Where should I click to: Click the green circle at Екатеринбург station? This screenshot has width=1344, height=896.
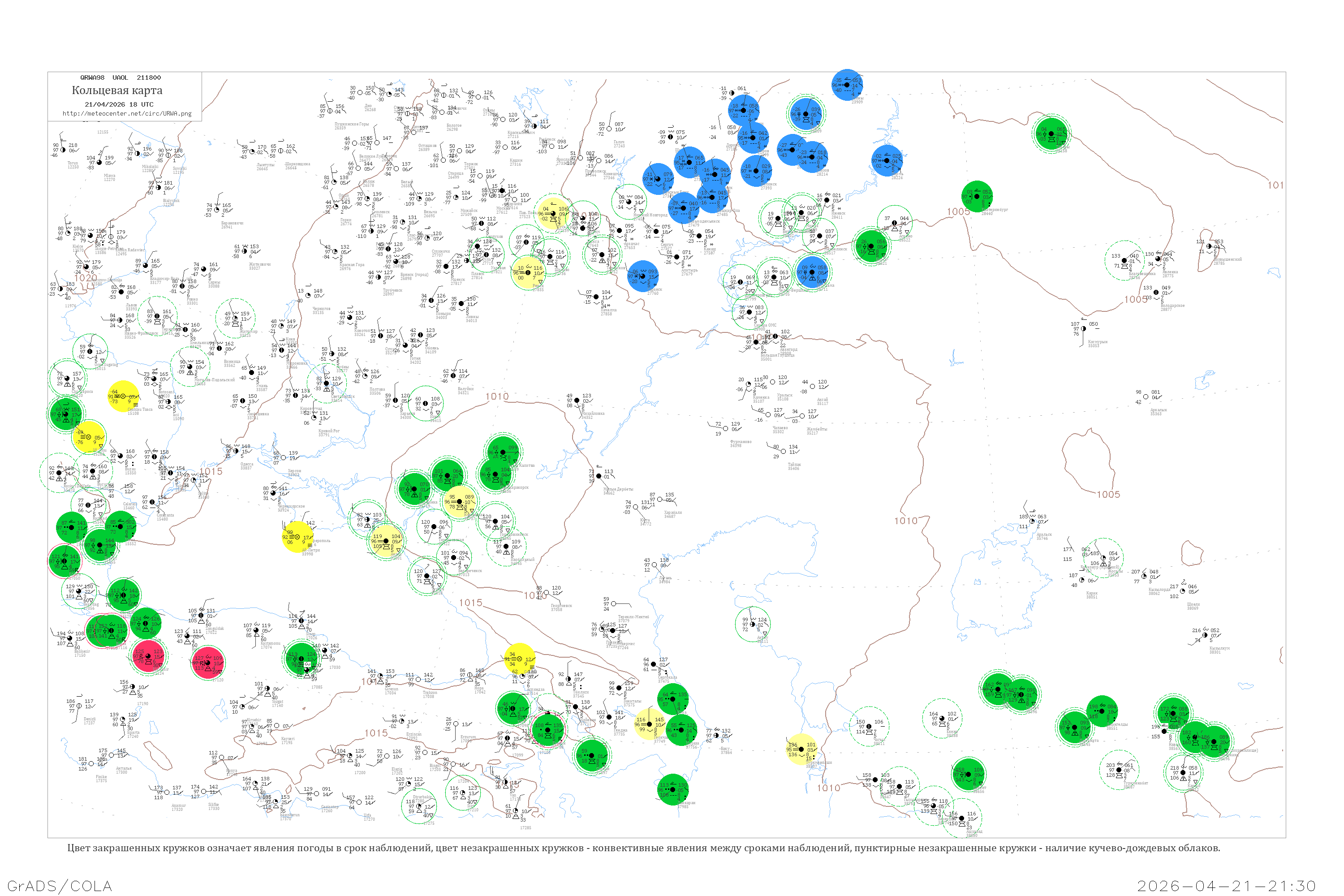click(x=977, y=196)
